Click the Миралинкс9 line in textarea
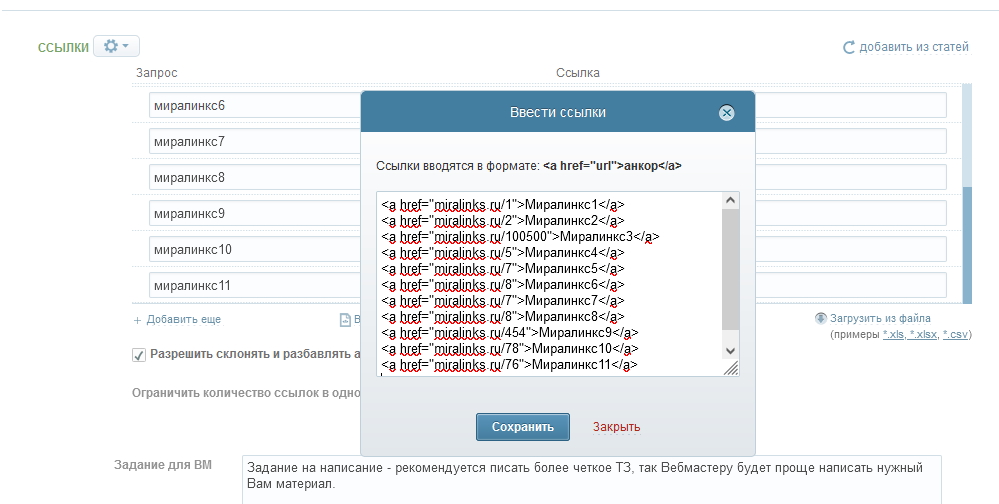The width and height of the screenshot is (999, 504). coord(510,333)
